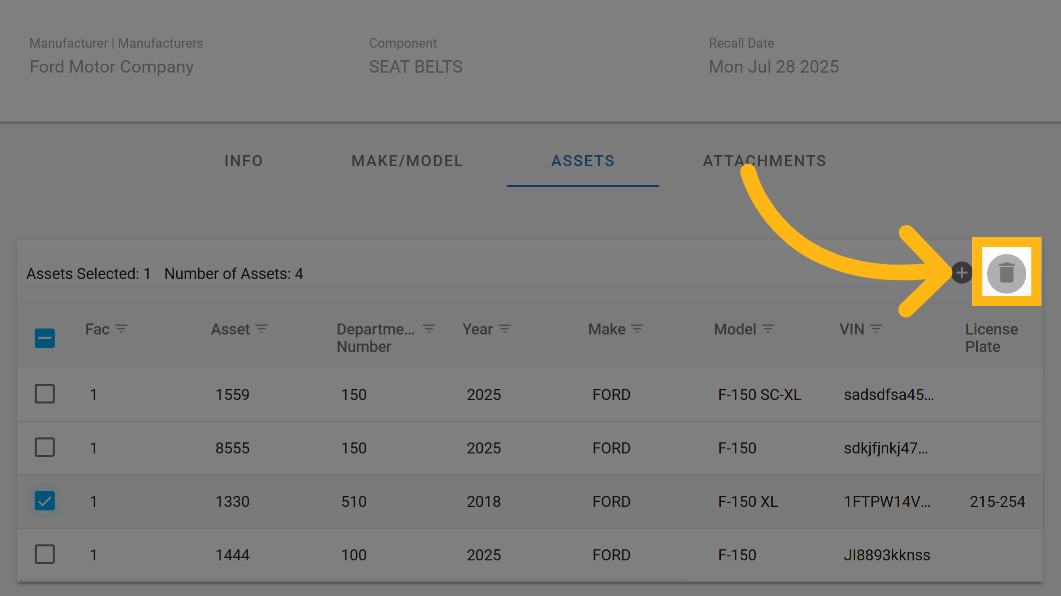Open filter menu for Model column
This screenshot has width=1061, height=596.
(x=768, y=329)
